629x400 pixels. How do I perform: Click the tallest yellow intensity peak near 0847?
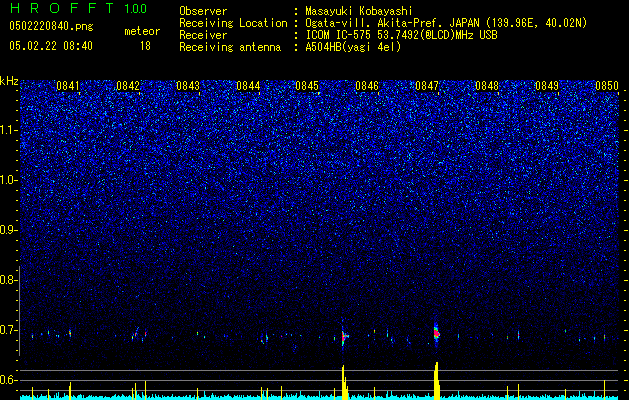pyautogui.click(x=437, y=380)
